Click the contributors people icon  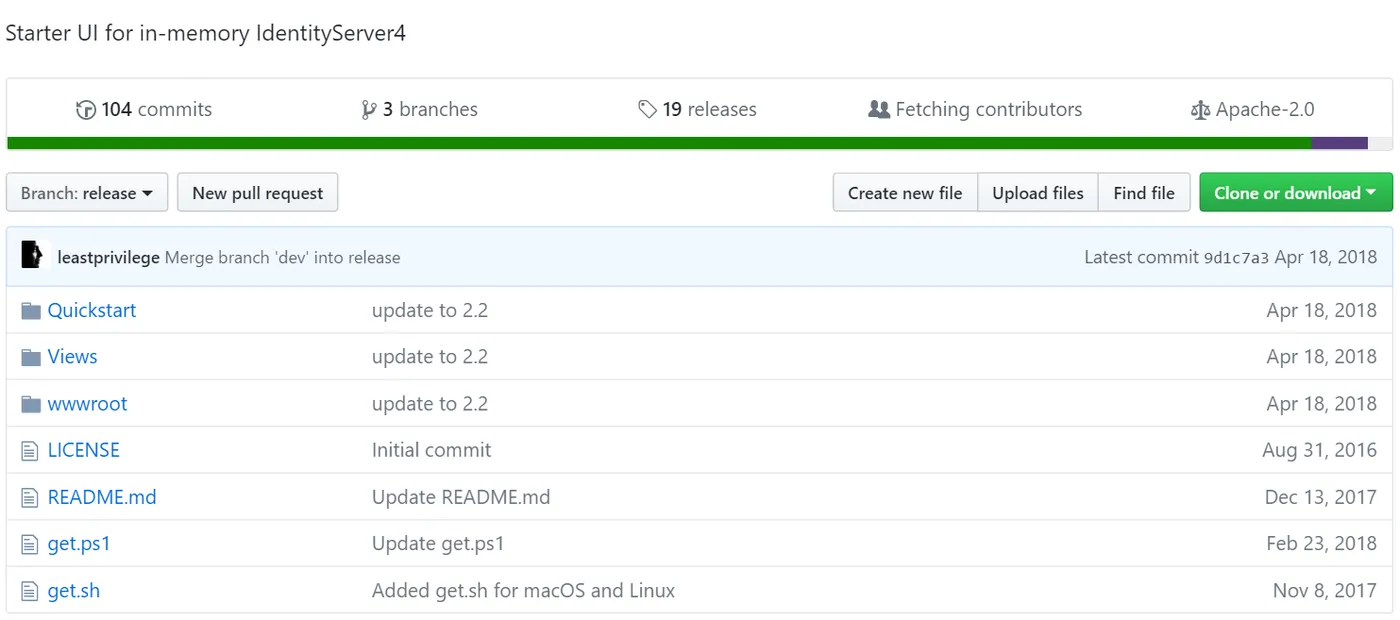click(879, 110)
